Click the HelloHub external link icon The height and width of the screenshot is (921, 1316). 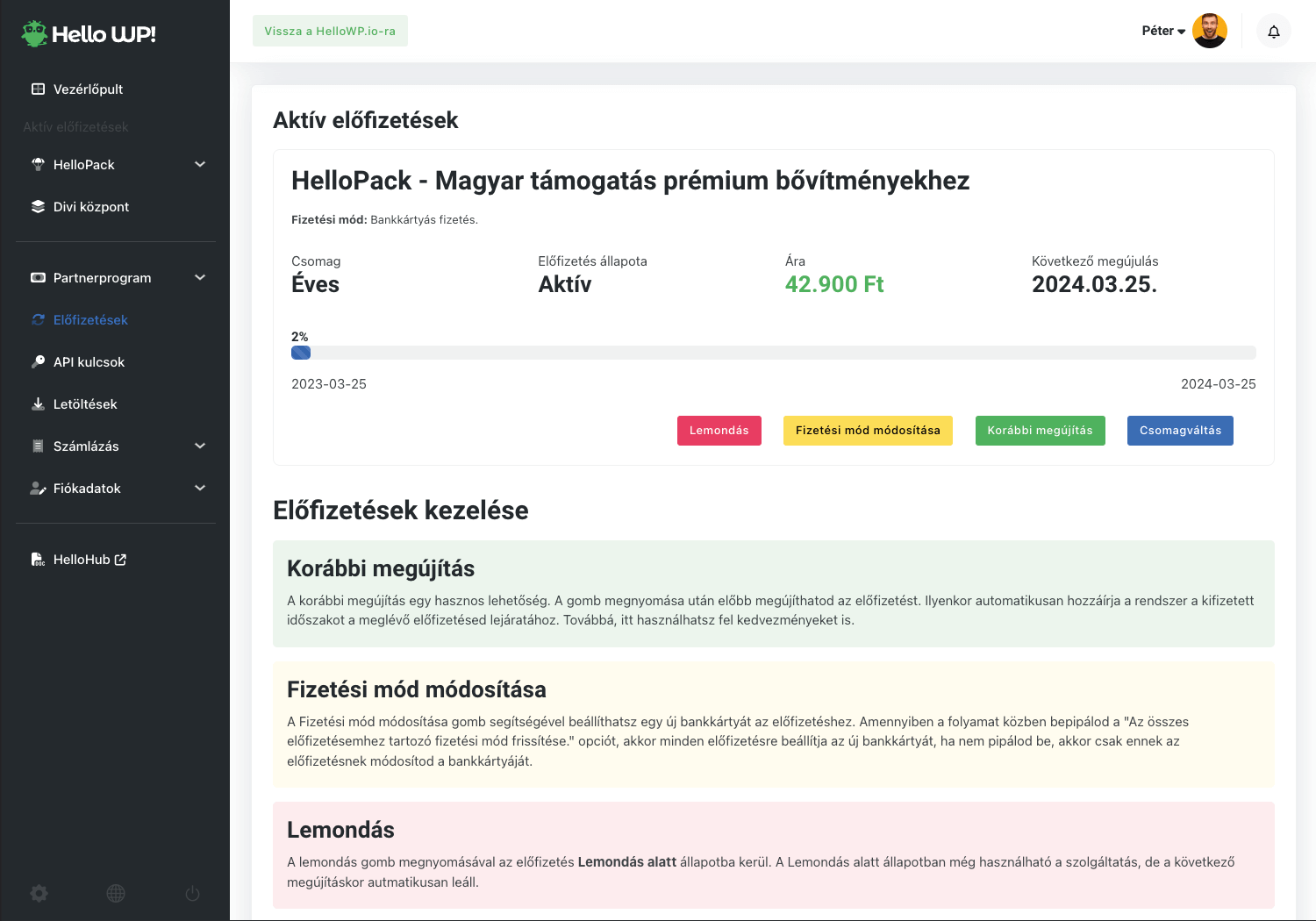[x=120, y=559]
